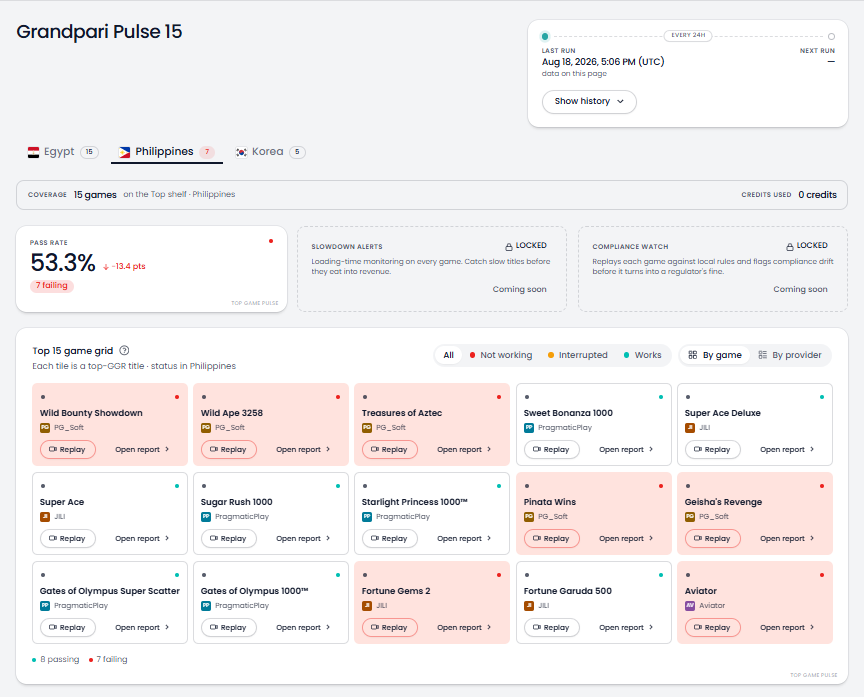The image size is (864, 697).
Task: Filter grid by Not working status
Action: click(x=500, y=355)
